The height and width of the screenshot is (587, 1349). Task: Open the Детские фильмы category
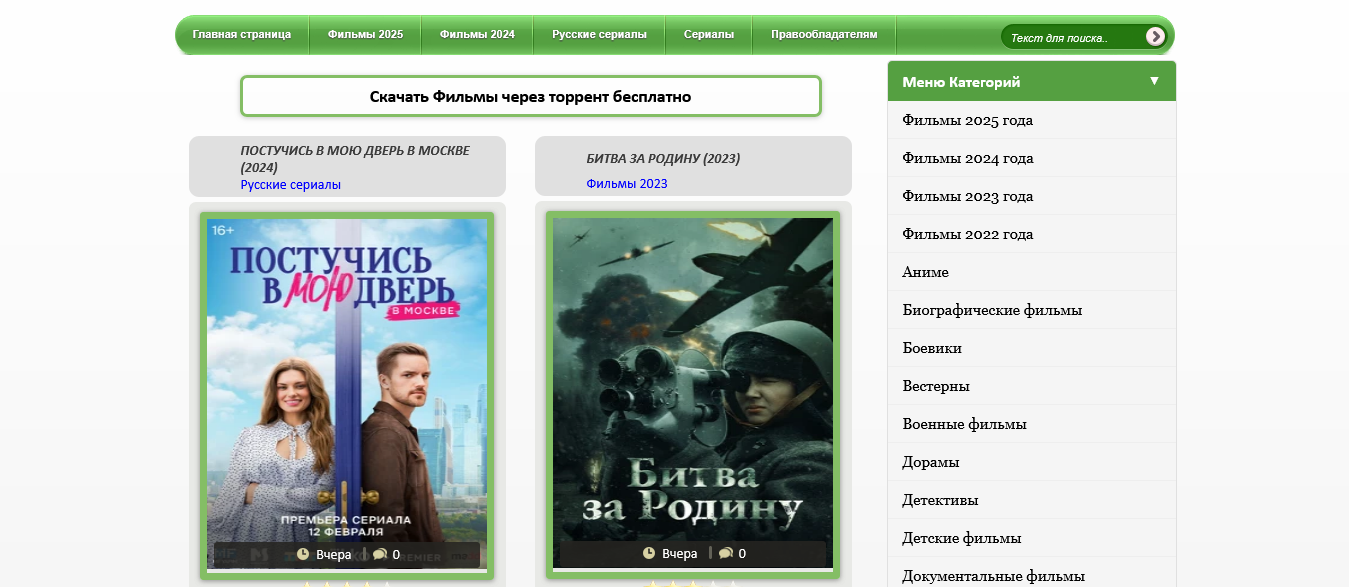pos(1032,538)
